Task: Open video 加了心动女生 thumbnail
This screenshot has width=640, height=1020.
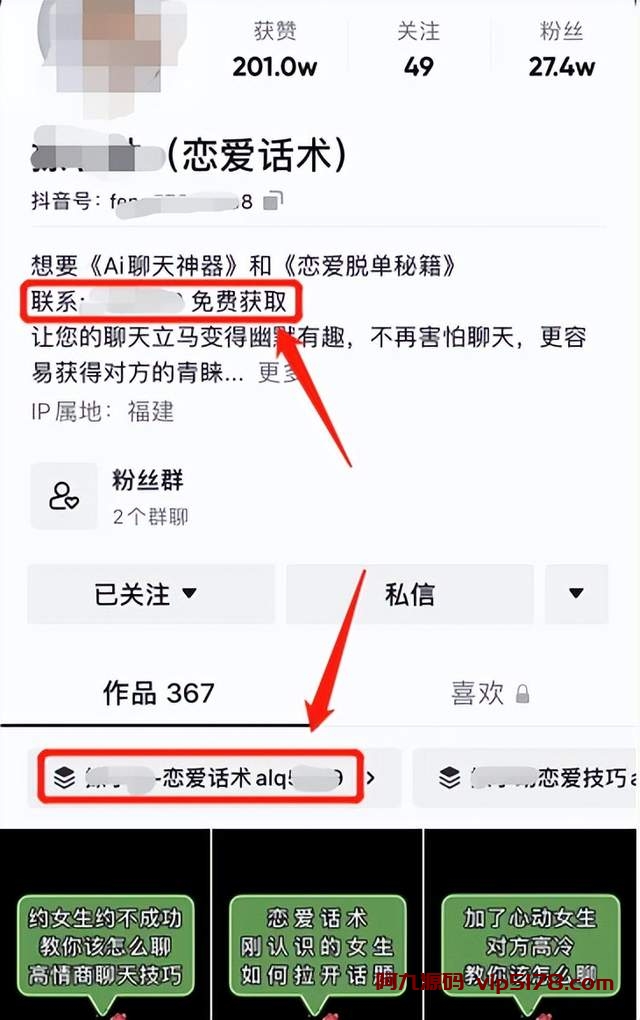Action: [530, 924]
